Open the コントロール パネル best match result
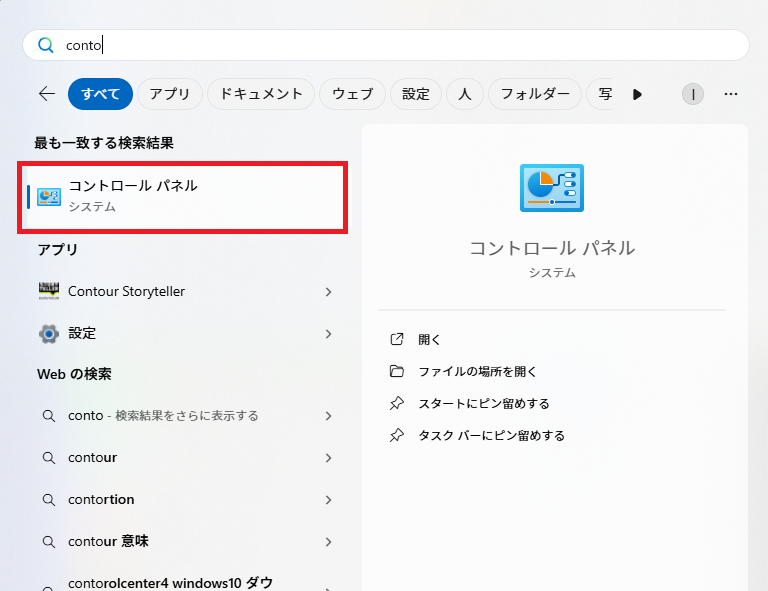Viewport: 768px width, 591px height. [183, 195]
